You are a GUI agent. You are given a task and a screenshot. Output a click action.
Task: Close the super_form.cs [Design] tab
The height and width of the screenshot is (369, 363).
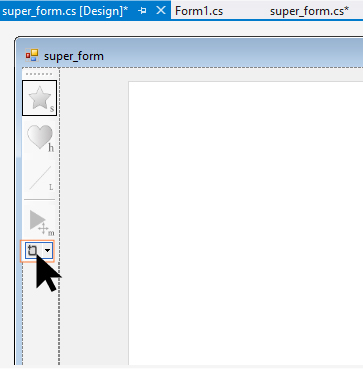pyautogui.click(x=161, y=10)
